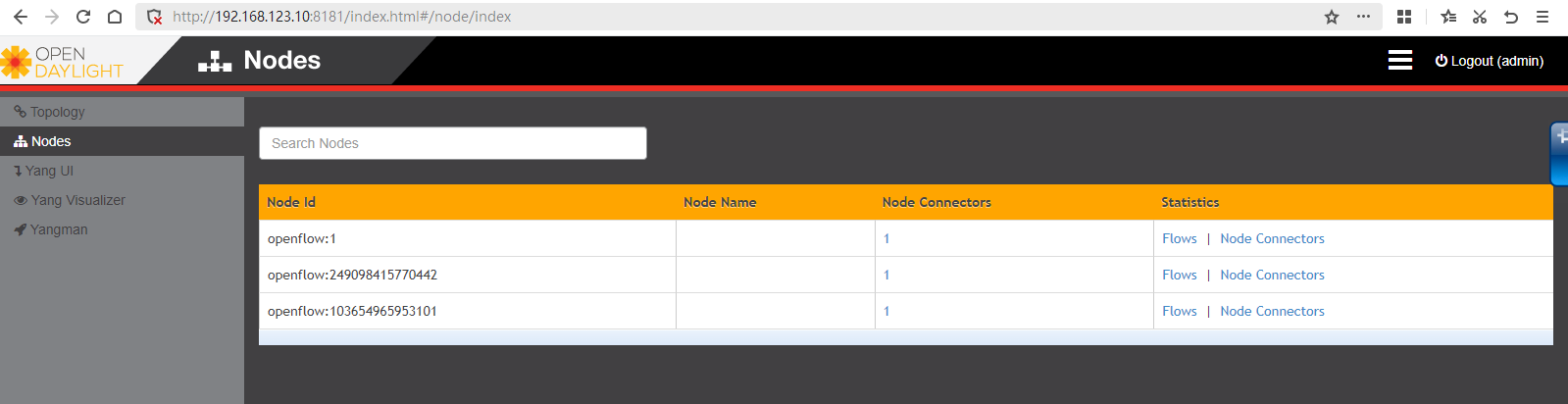This screenshot has height=404, width=1568.
Task: Open connector count link for openflow:103654965953101
Action: pyautogui.click(x=886, y=311)
